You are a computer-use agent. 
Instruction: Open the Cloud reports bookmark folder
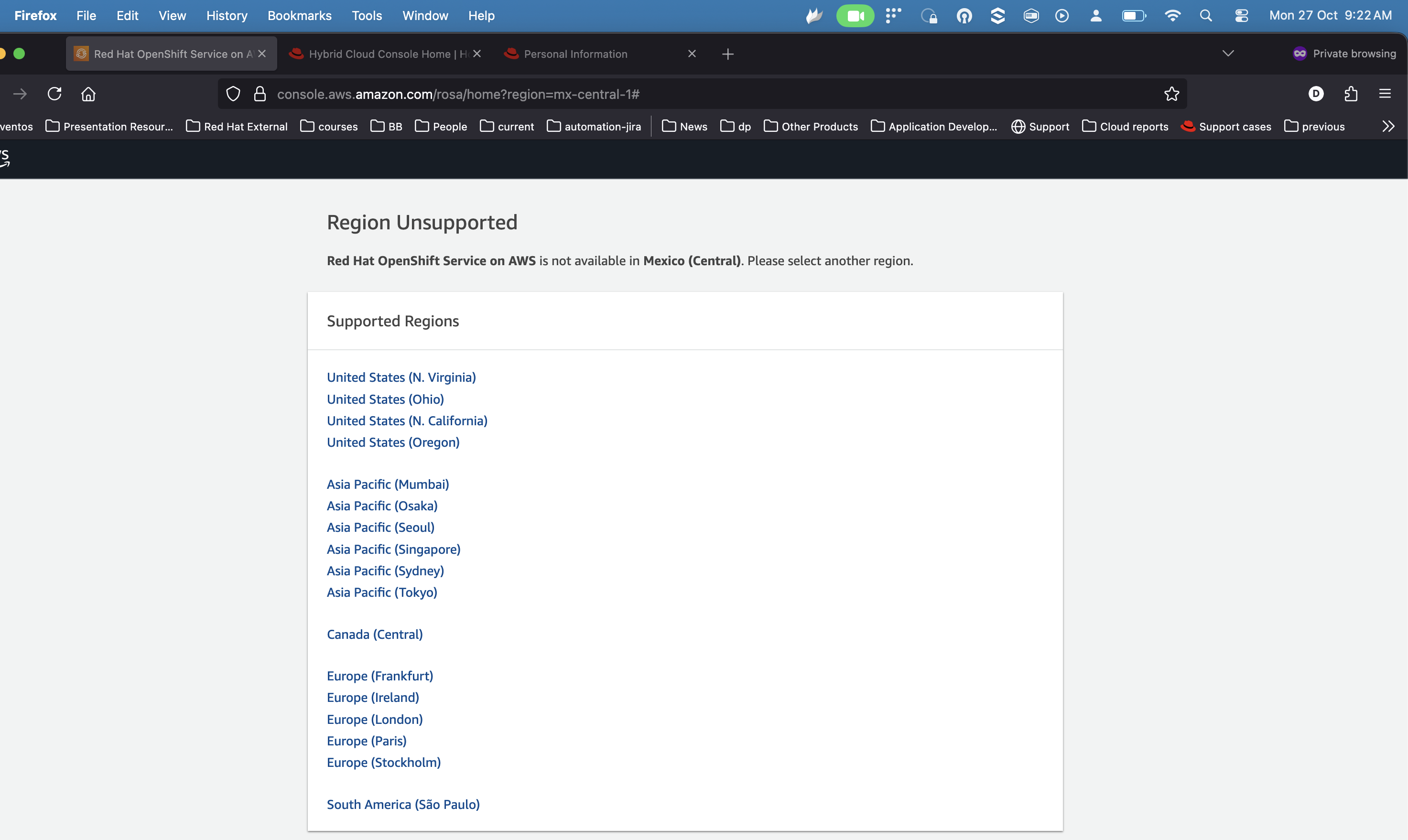(x=1125, y=126)
